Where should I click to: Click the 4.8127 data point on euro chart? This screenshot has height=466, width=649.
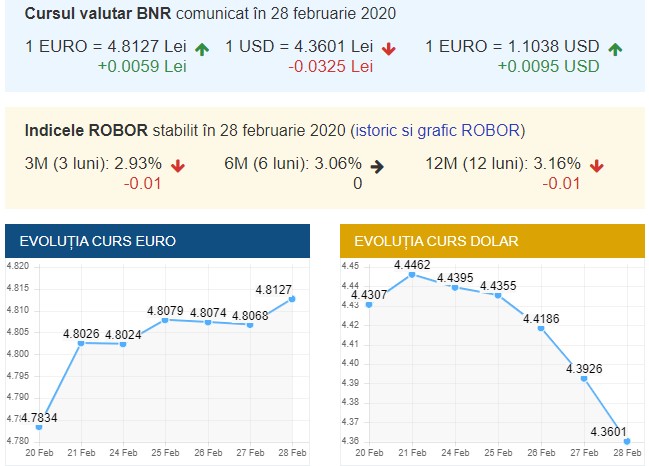pyautogui.click(x=292, y=298)
